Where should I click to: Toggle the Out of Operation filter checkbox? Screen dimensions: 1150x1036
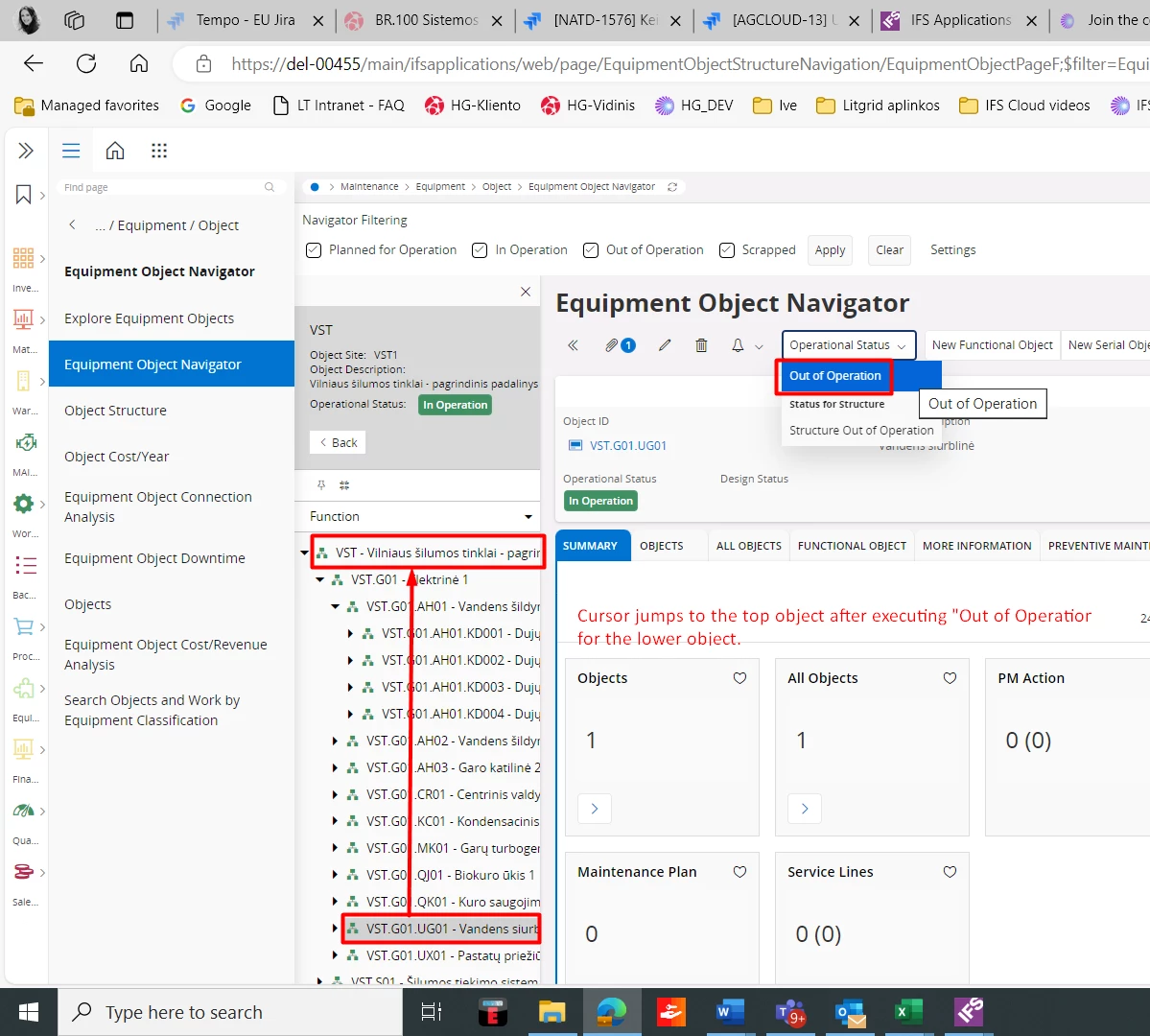coord(591,250)
